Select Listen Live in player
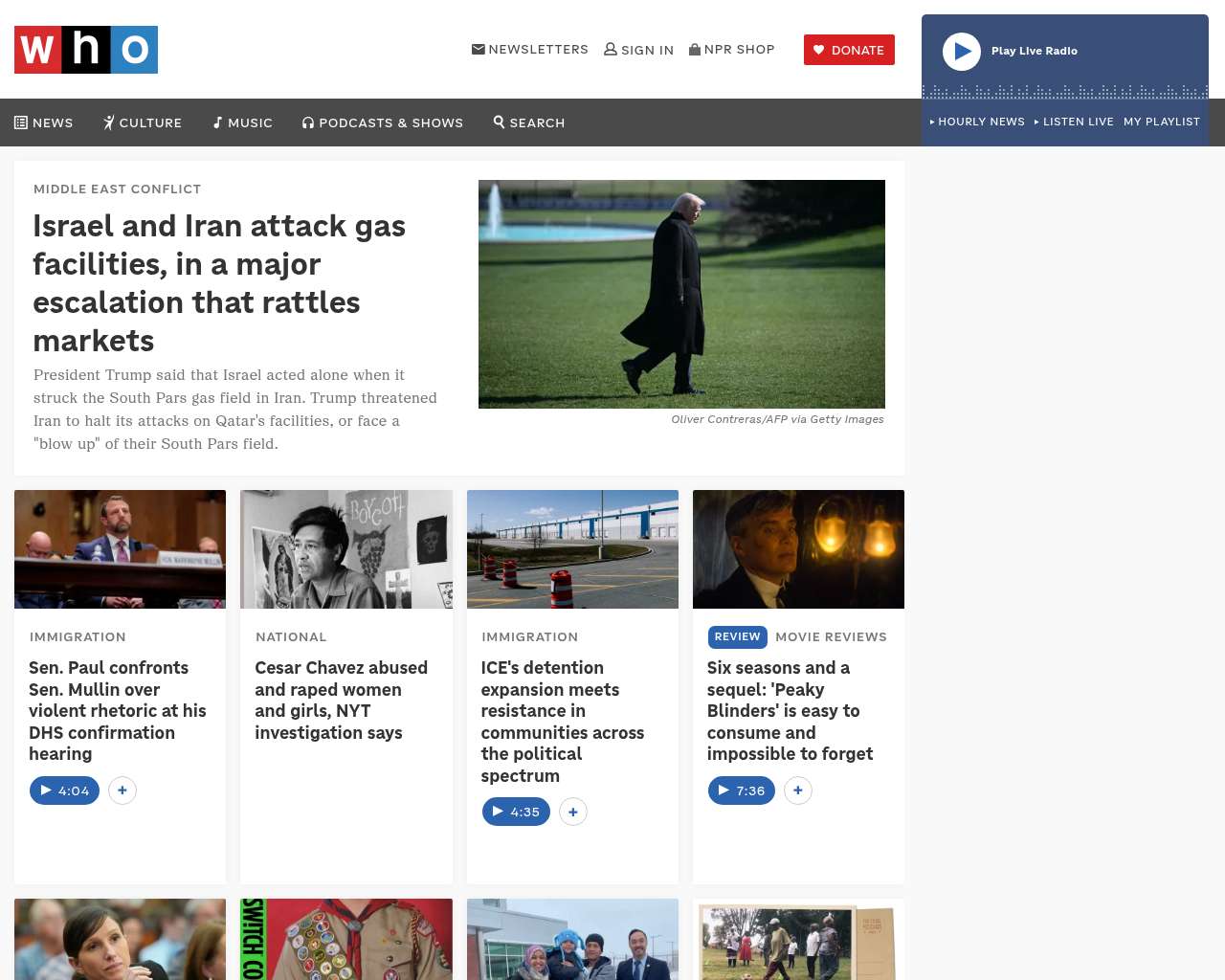The image size is (1225, 980). [x=1074, y=122]
